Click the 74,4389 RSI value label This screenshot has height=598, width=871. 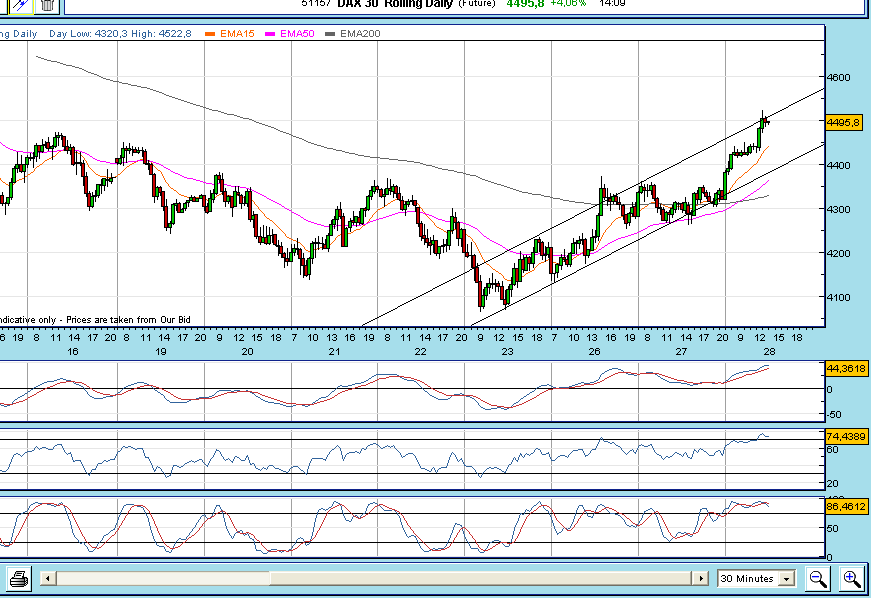(845, 436)
